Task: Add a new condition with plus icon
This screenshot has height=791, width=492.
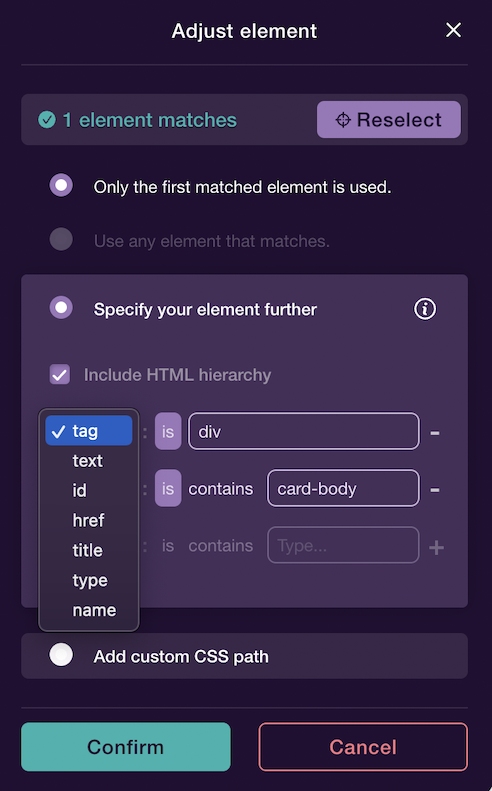Action: (x=436, y=547)
